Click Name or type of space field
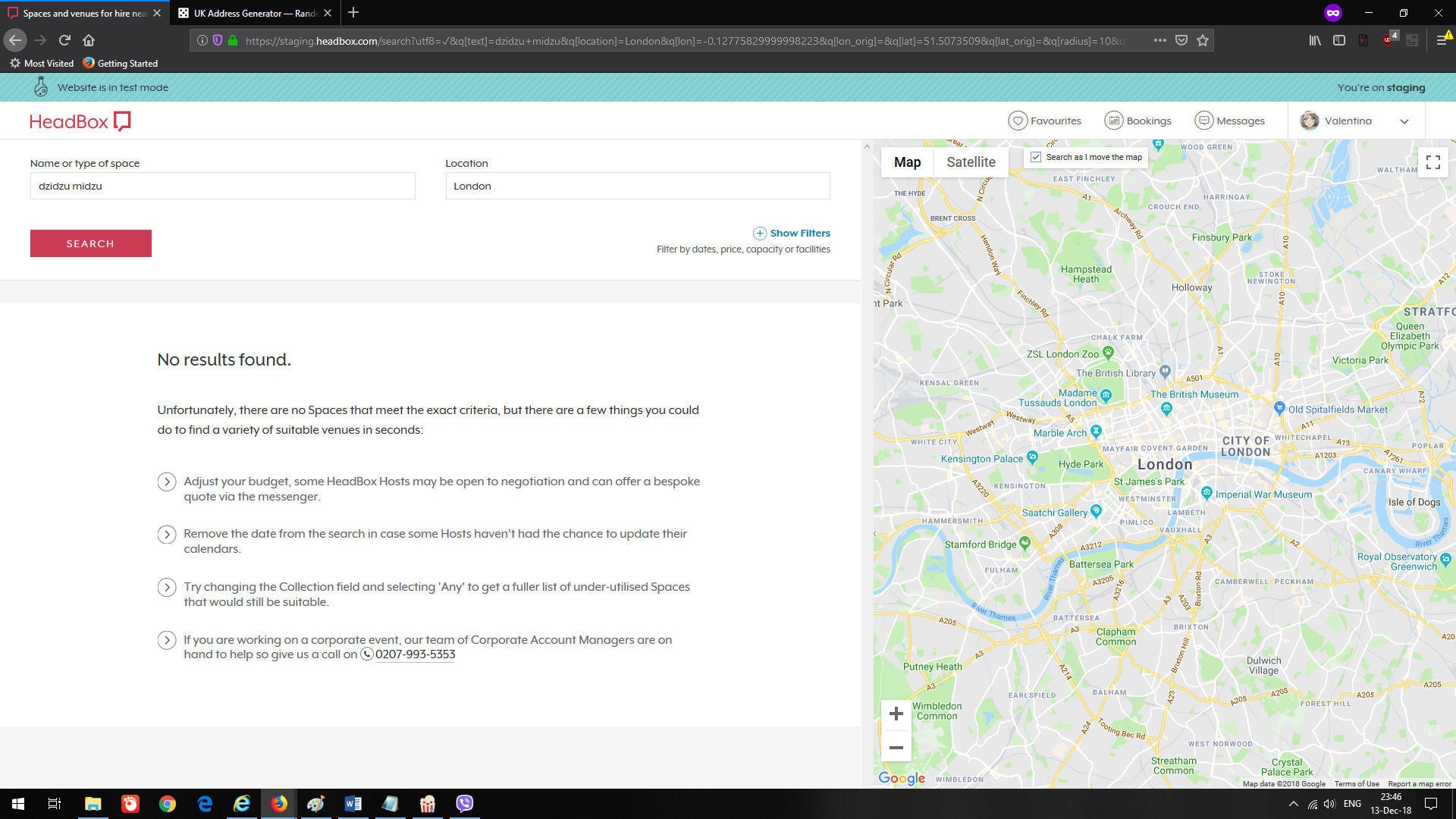The image size is (1456, 819). tap(222, 186)
